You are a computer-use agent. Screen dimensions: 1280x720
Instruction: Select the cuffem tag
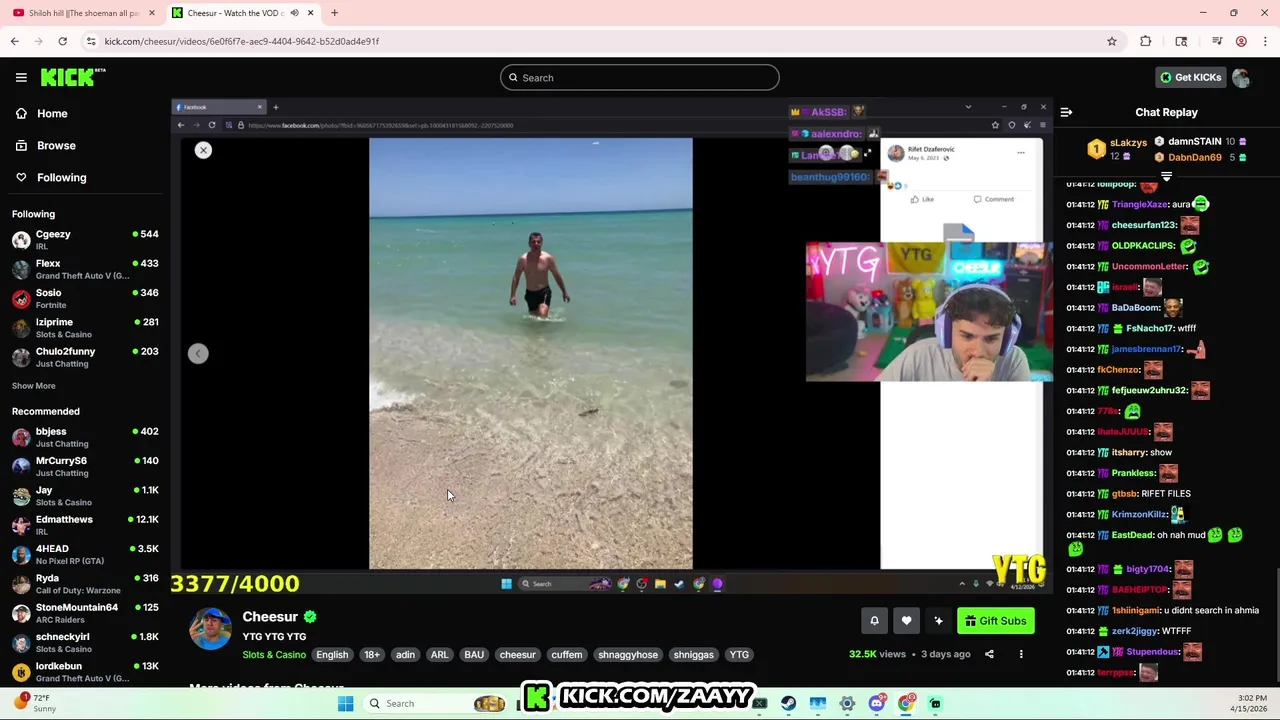566,655
